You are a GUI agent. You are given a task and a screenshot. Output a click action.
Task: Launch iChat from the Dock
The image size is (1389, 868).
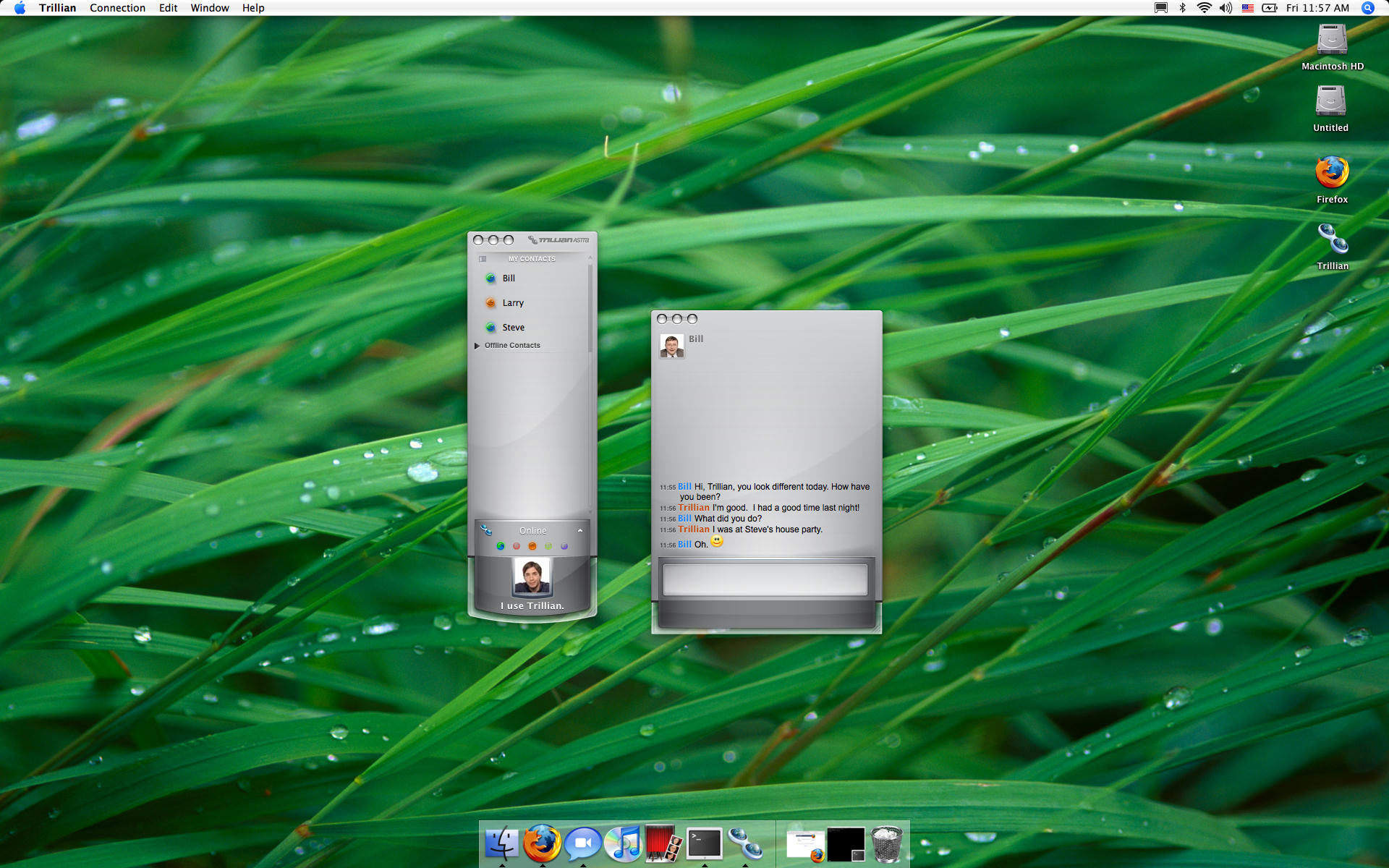[x=582, y=843]
